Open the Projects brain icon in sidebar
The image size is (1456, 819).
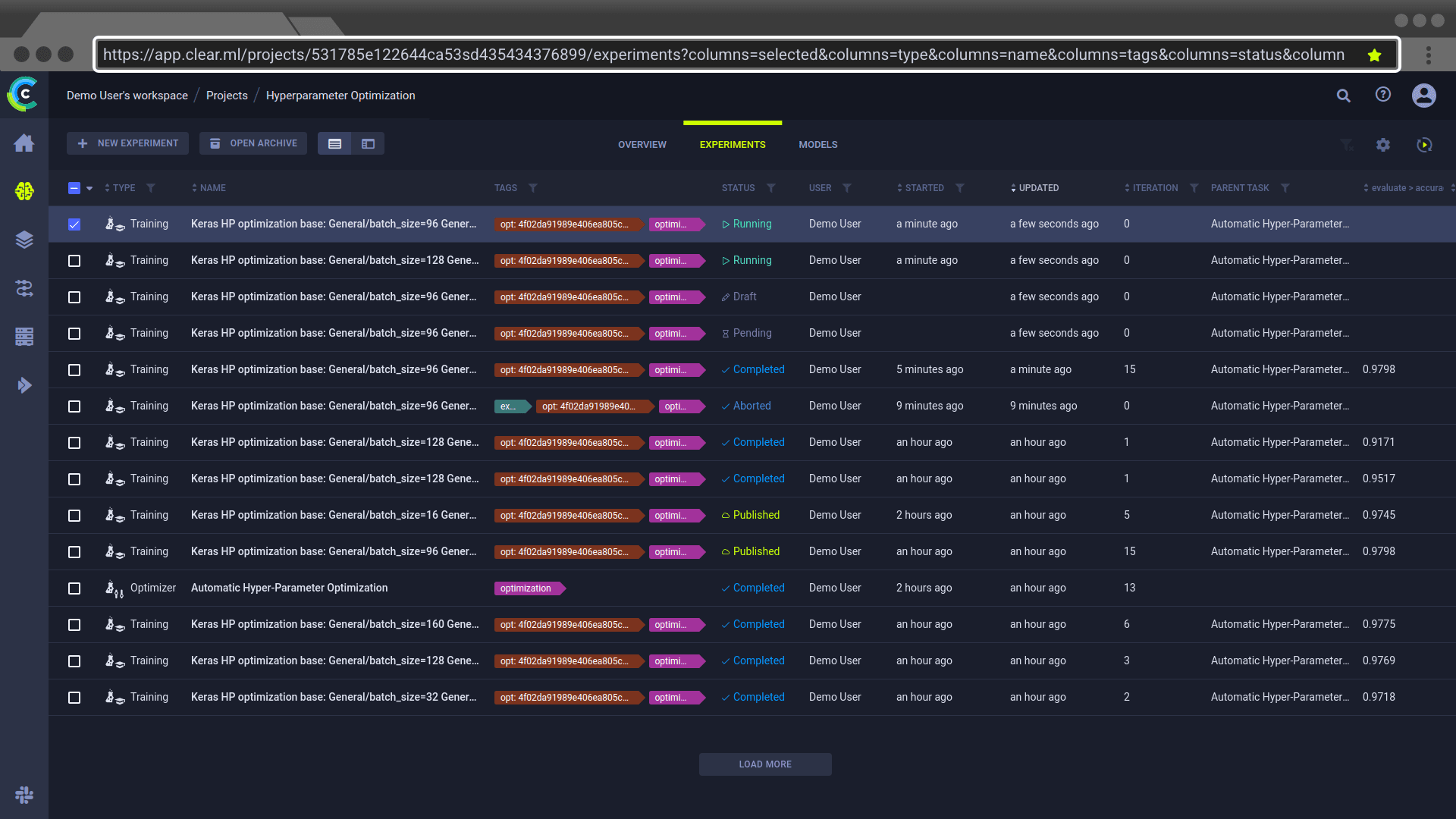coord(24,191)
